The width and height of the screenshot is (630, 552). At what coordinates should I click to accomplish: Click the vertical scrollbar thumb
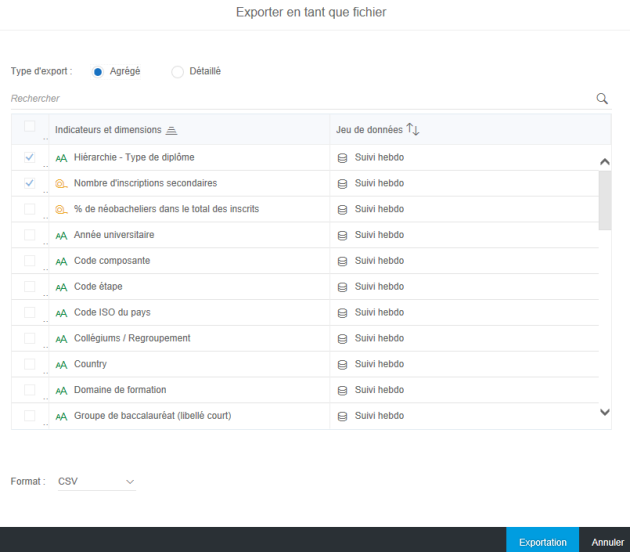(x=605, y=200)
